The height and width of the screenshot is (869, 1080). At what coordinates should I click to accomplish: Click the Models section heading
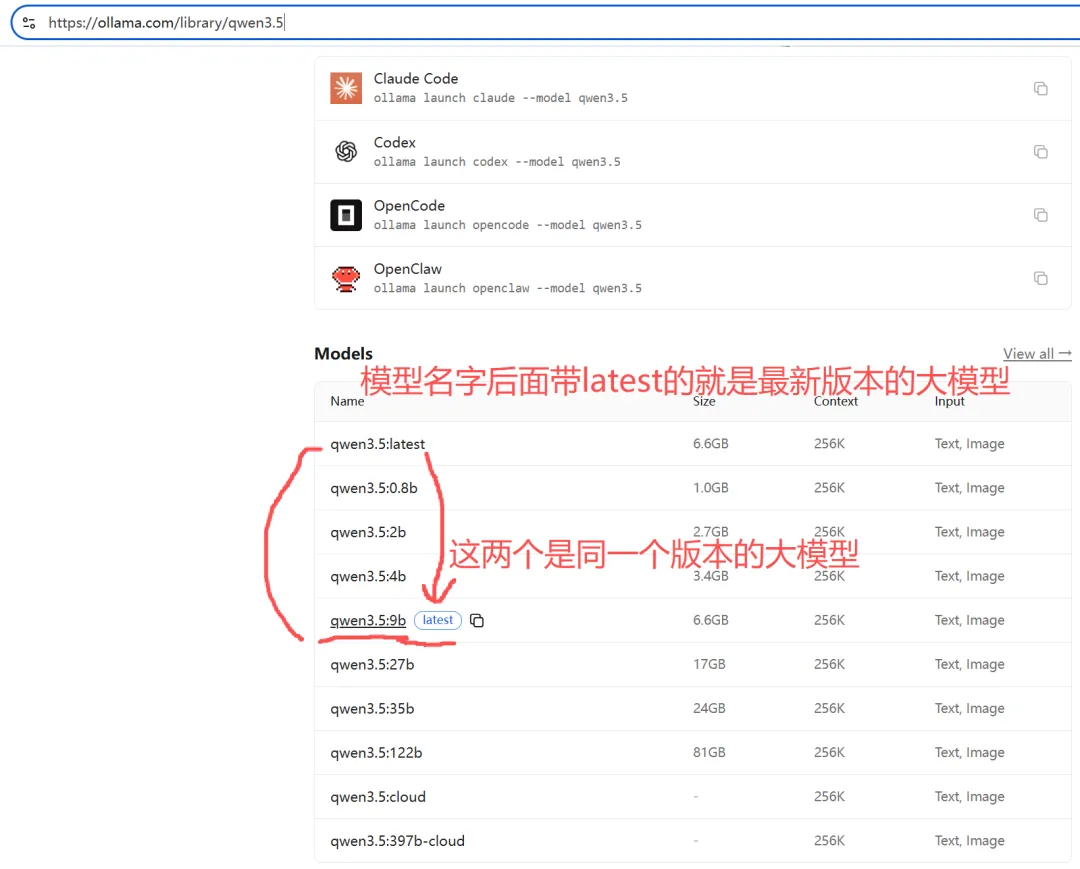coord(343,353)
